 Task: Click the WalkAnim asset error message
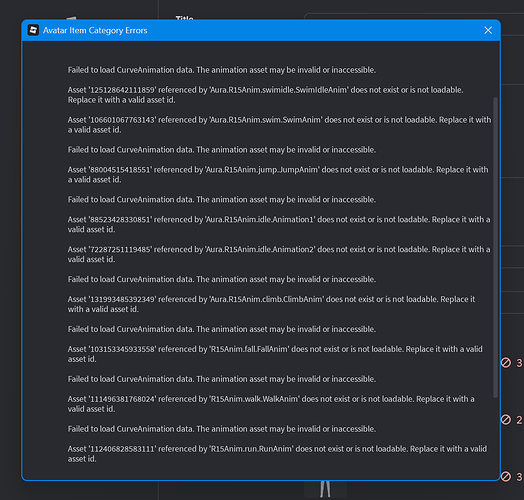[x=271, y=404]
